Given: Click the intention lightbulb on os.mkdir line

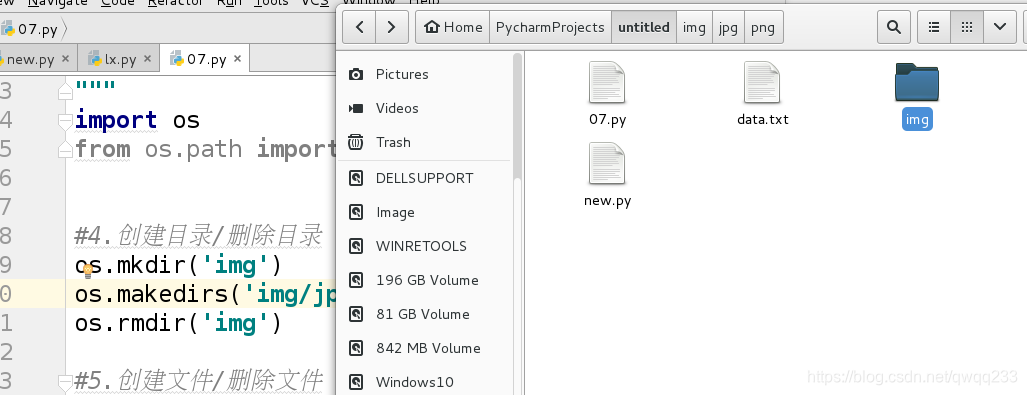Looking at the screenshot, I should click(88, 272).
